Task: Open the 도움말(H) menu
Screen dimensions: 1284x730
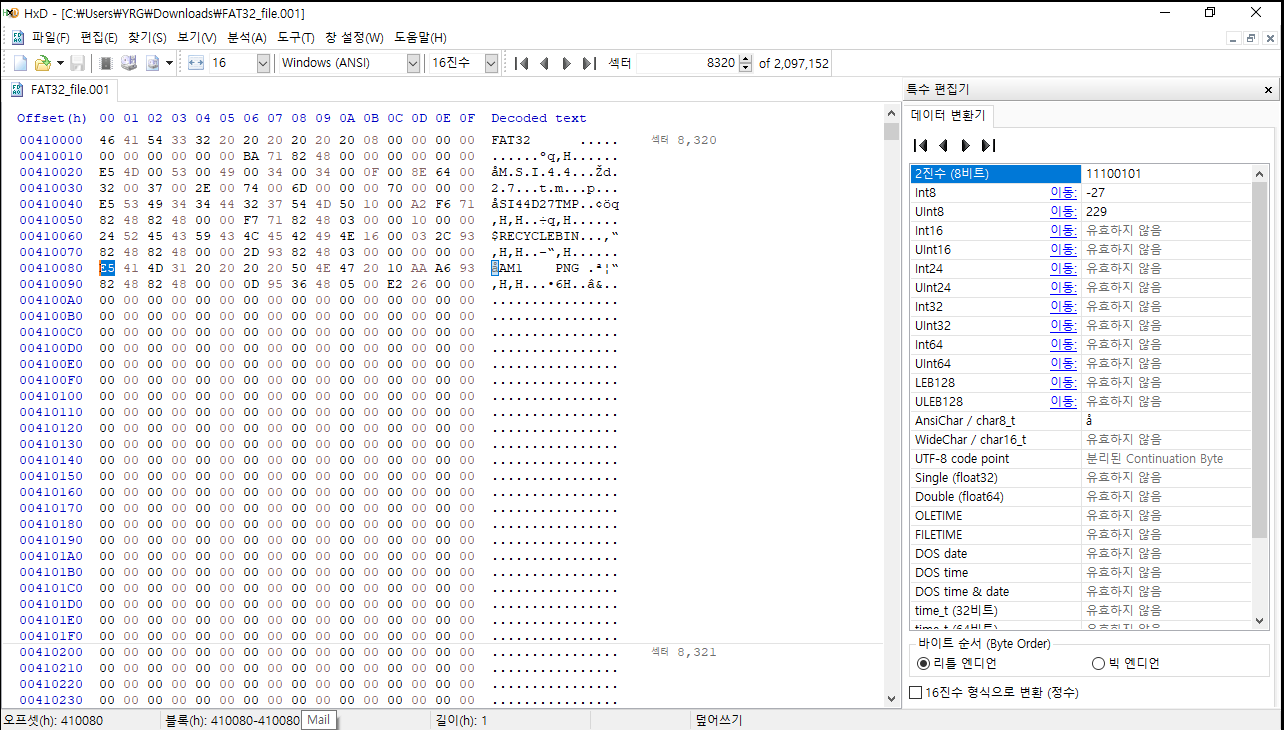Action: (x=420, y=37)
